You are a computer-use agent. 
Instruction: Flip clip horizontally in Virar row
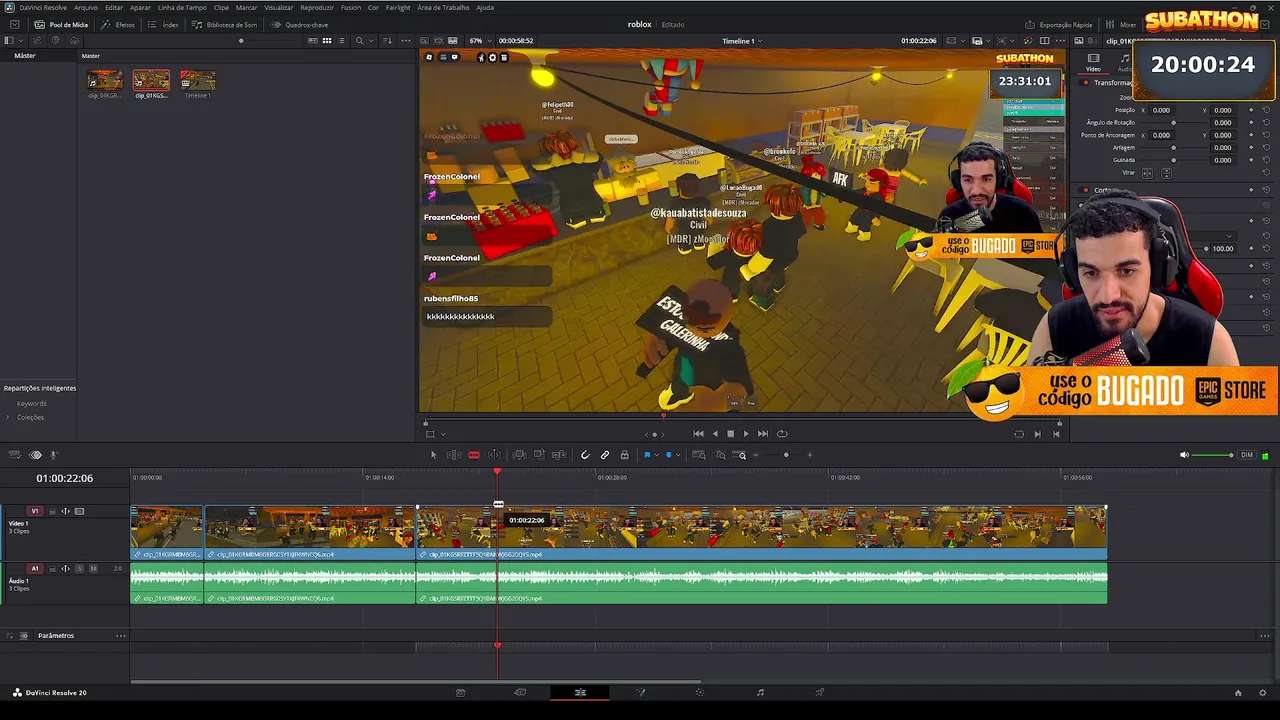pos(1147,173)
